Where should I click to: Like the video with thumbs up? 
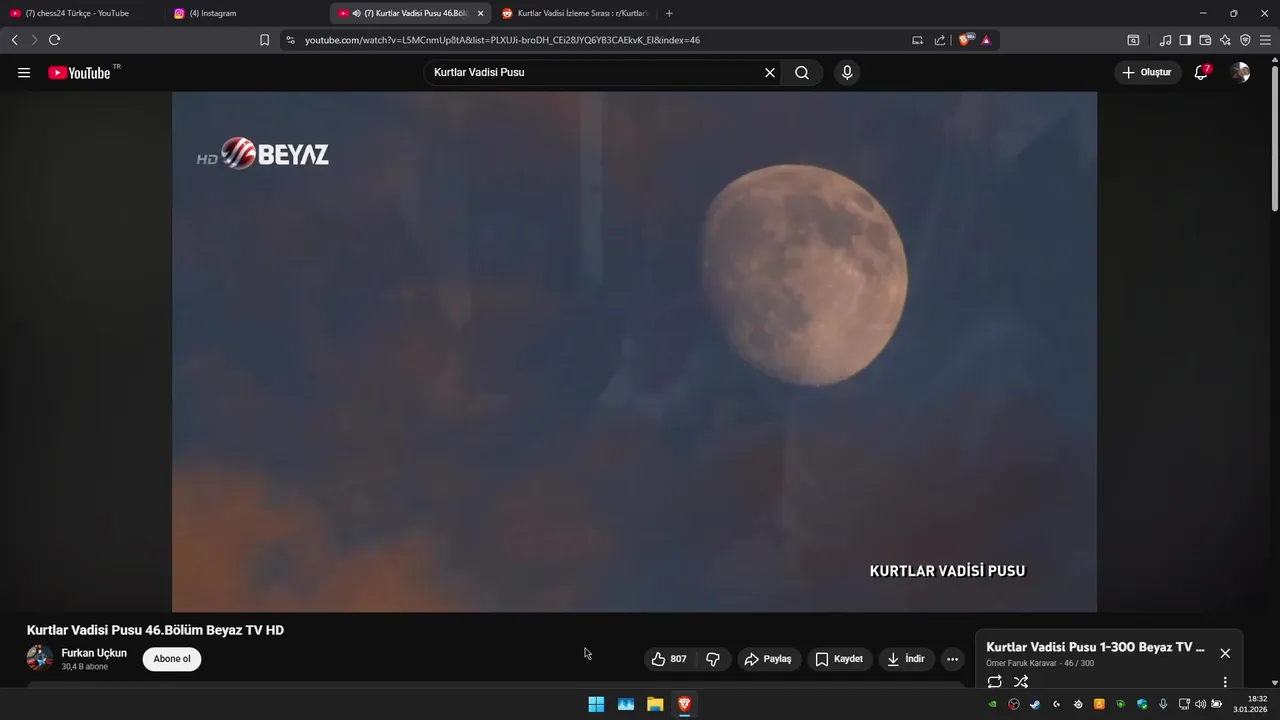coord(669,659)
